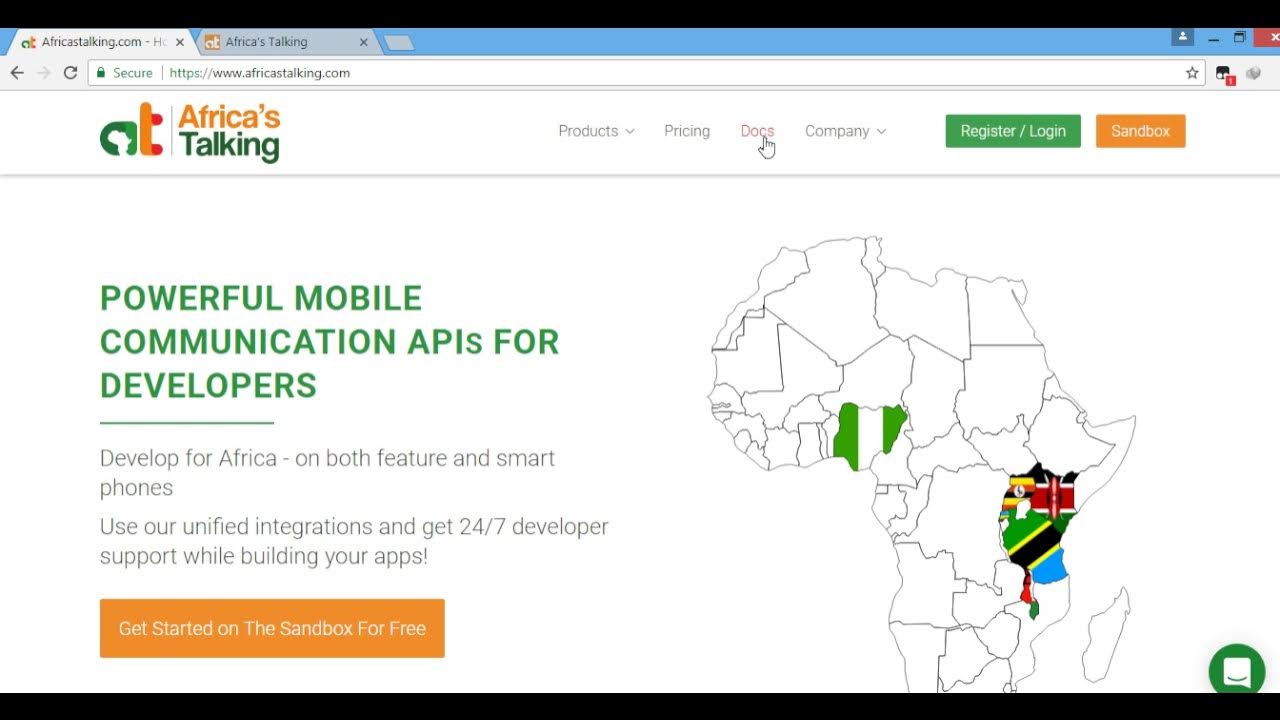The image size is (1280, 720).
Task: Click the Africa's Talking logo
Action: click(x=190, y=132)
